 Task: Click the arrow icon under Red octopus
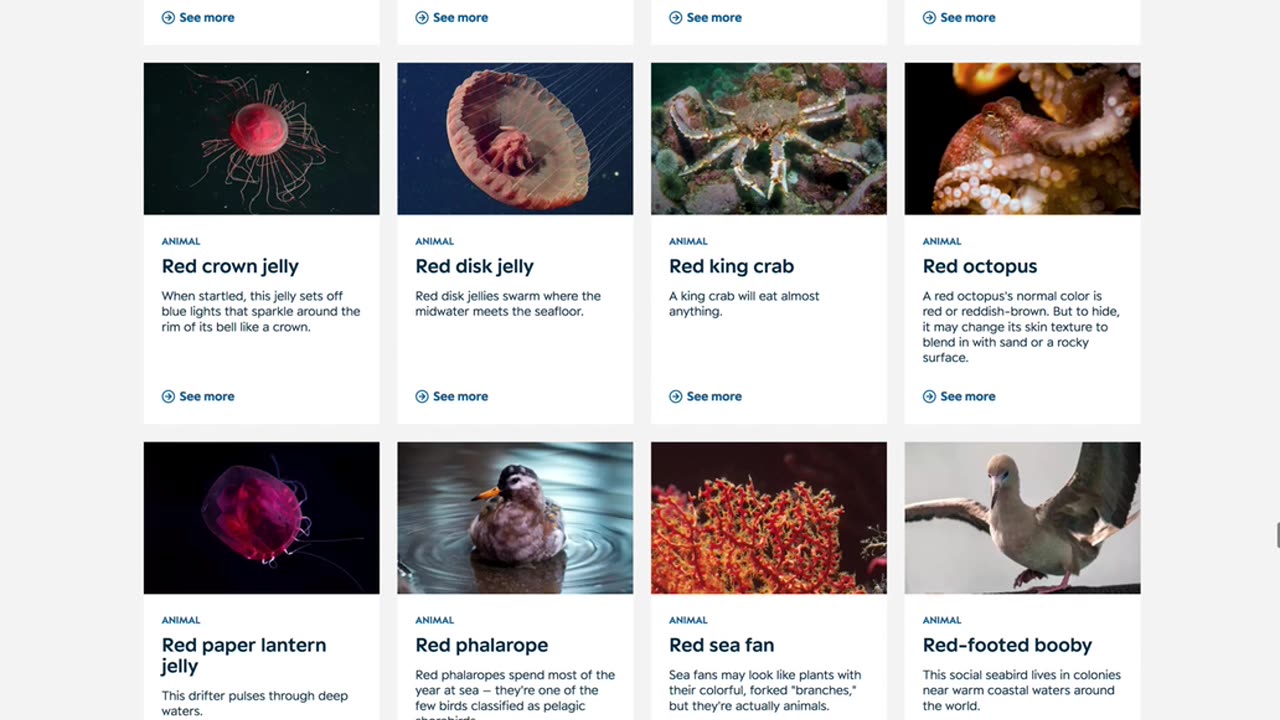(x=930, y=397)
